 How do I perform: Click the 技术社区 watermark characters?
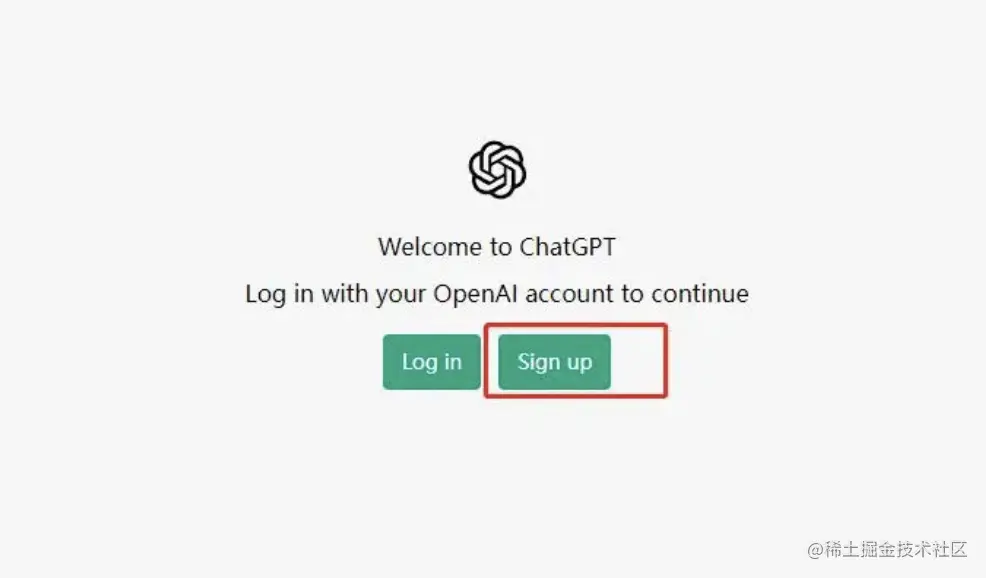[932, 550]
